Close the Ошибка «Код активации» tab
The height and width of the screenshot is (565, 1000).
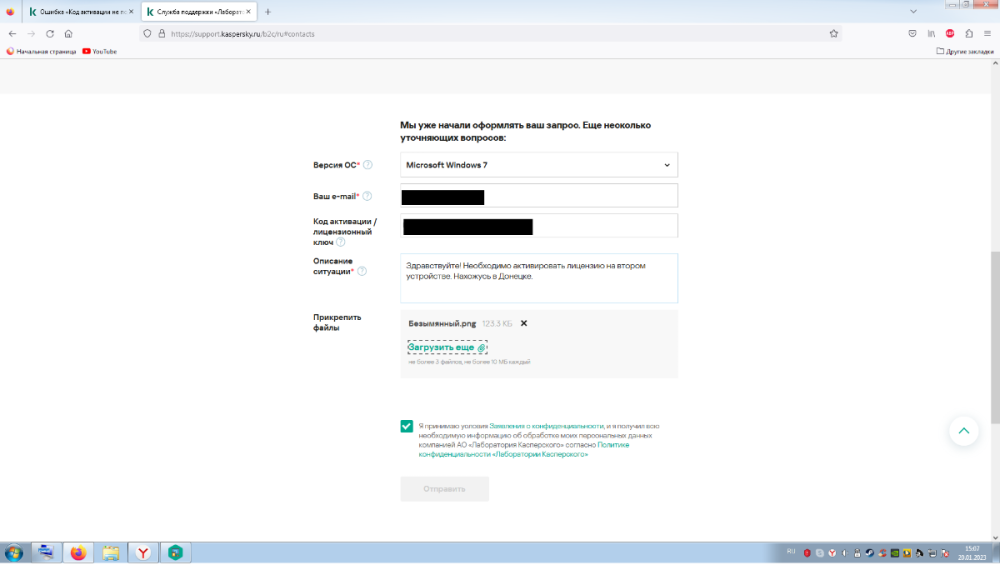pyautogui.click(x=131, y=11)
